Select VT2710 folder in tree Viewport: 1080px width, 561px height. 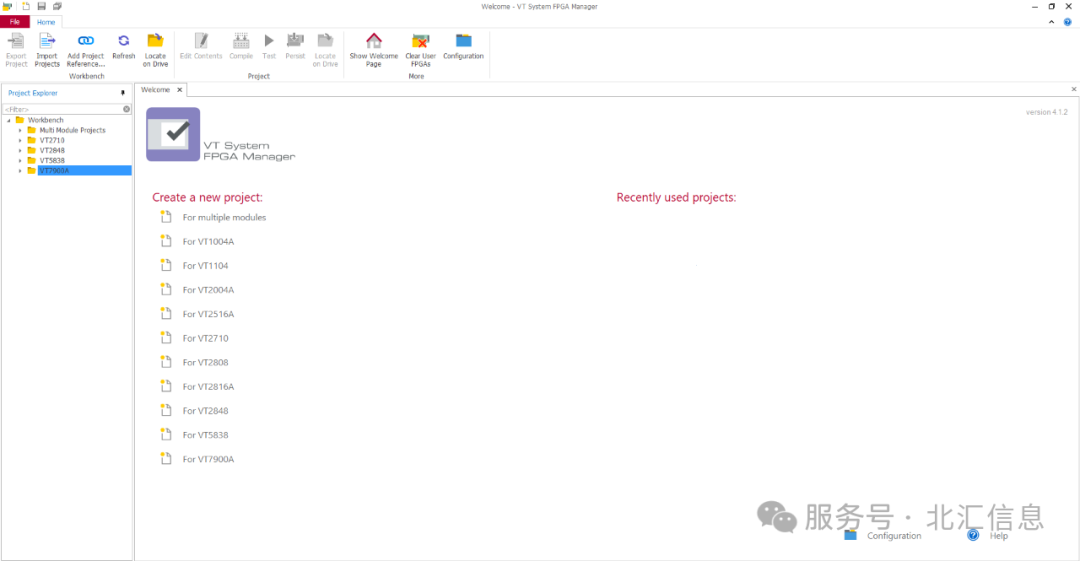coord(52,140)
